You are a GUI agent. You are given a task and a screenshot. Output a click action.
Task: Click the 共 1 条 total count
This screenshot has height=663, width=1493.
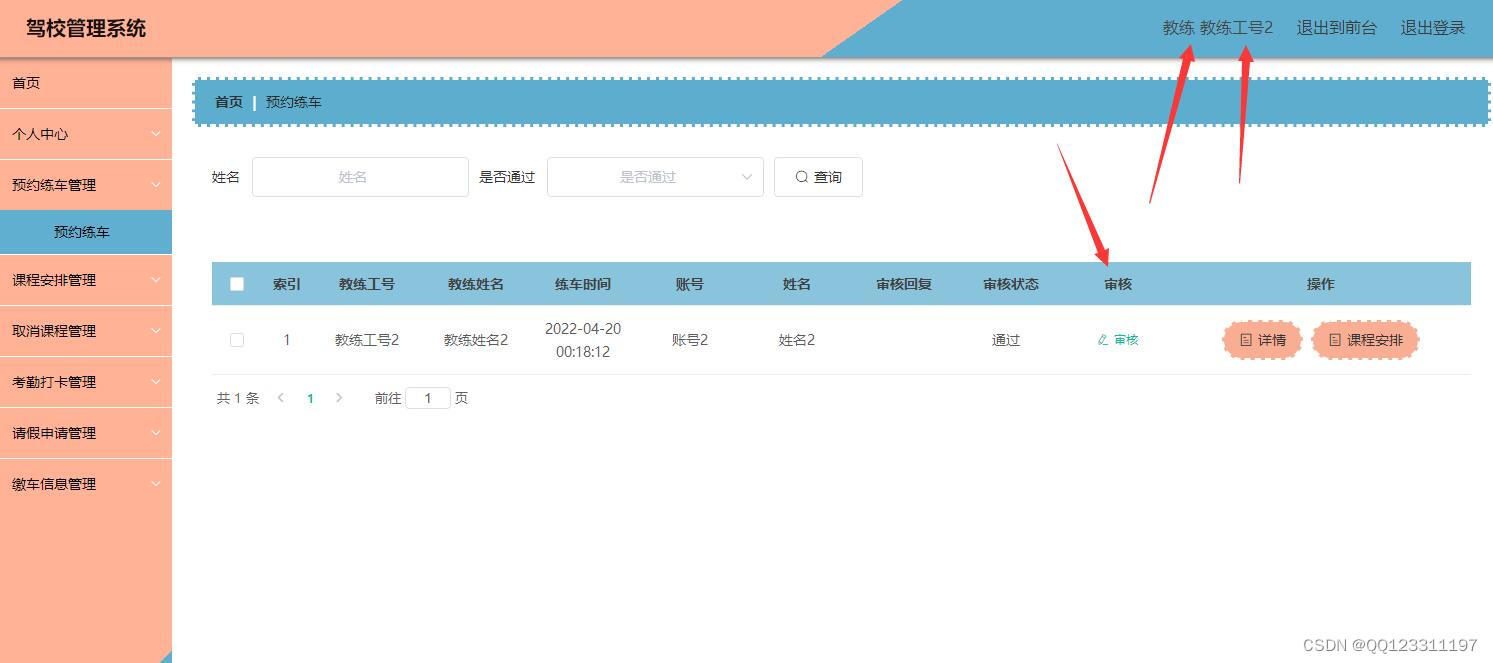[238, 398]
